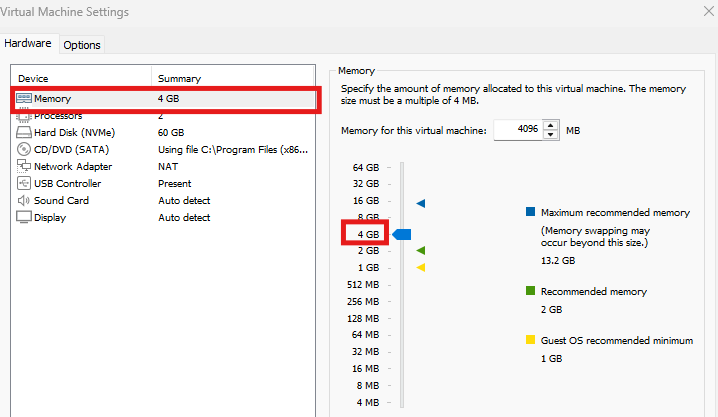This screenshot has height=417, width=718.
Task: Choose the Network Adapter icon
Action: coord(24,166)
